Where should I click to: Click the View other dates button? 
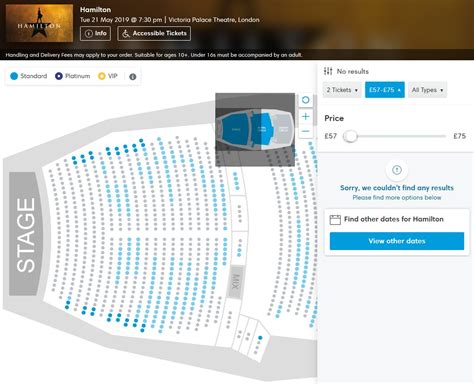click(x=397, y=241)
